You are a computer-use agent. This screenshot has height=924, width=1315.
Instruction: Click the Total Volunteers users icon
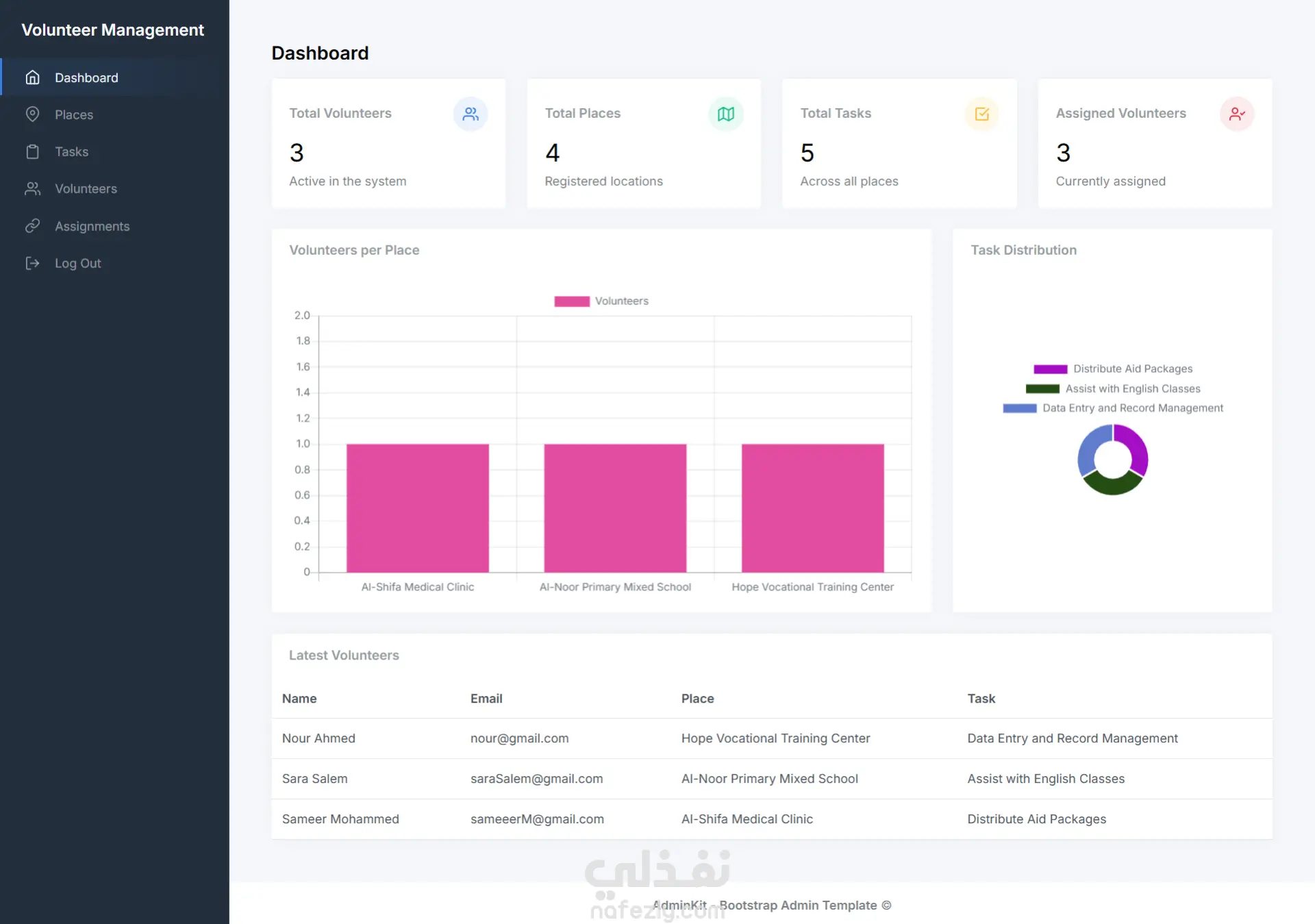tap(470, 114)
